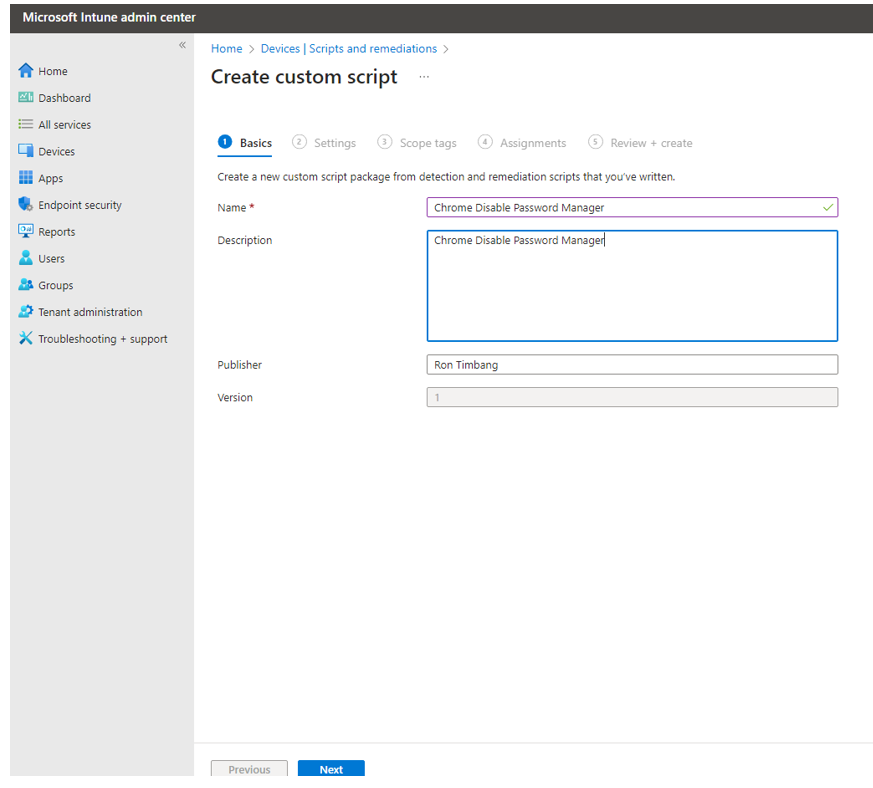
Task: Click the green checkmark in the Name field
Action: click(828, 207)
